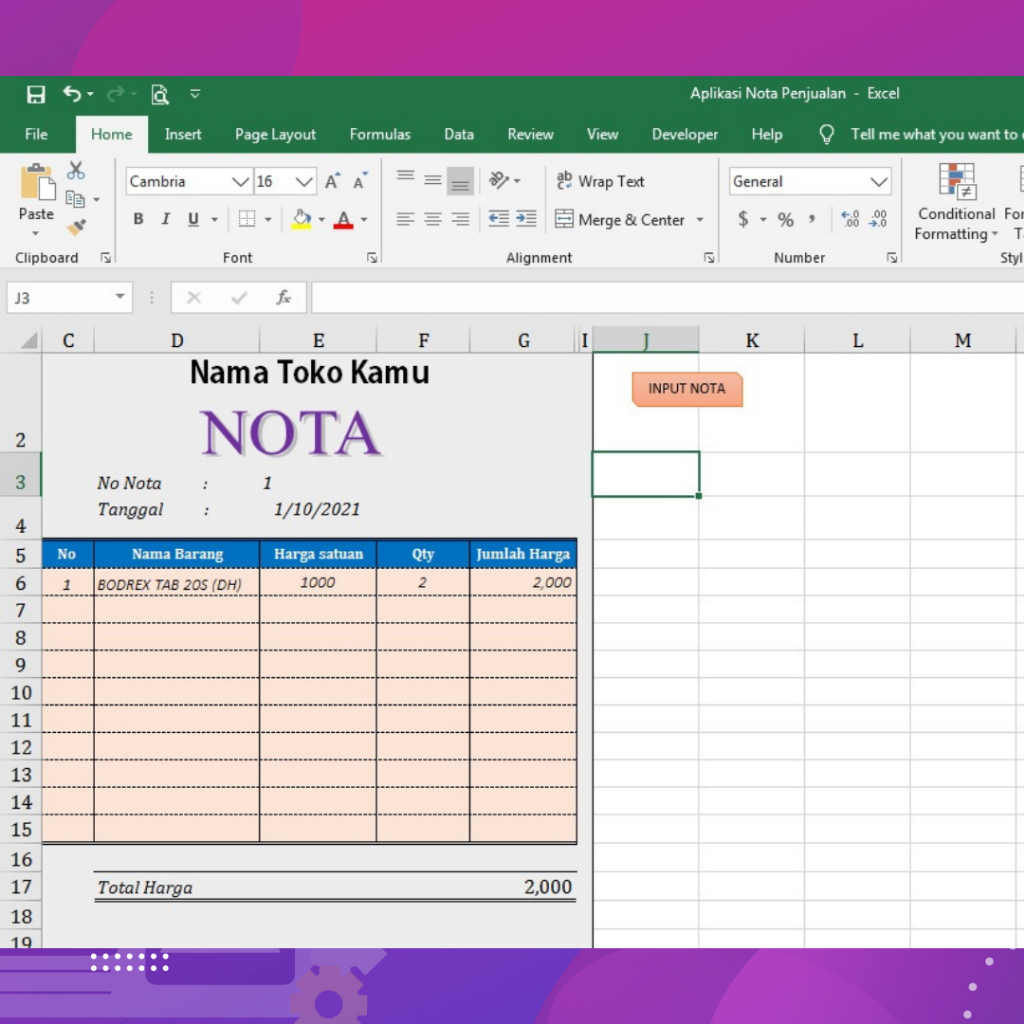Click the Undo arrow icon
The image size is (1024, 1024).
pos(72,94)
